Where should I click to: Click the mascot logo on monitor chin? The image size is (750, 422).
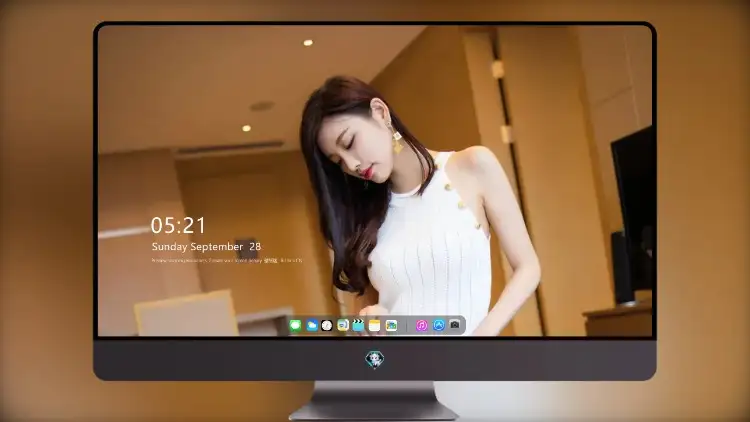[x=375, y=359]
